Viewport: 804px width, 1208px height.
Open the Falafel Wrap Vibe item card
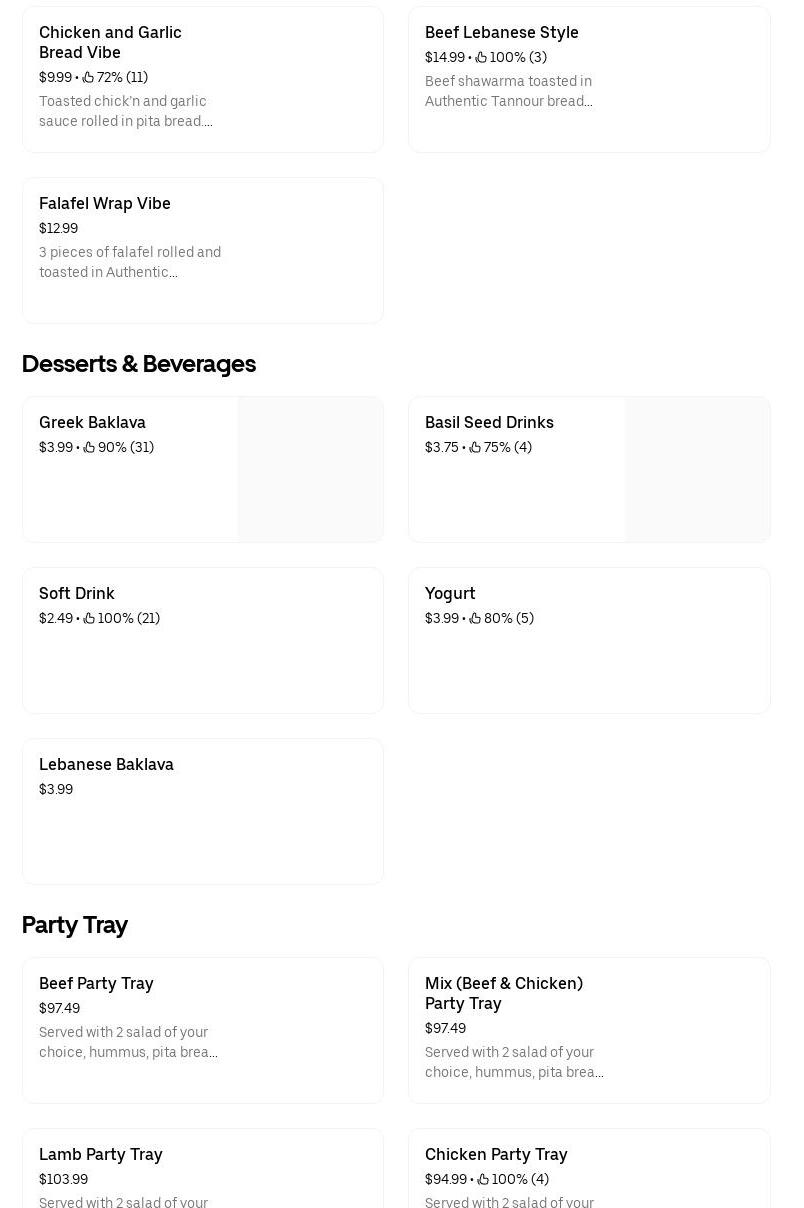tap(203, 250)
